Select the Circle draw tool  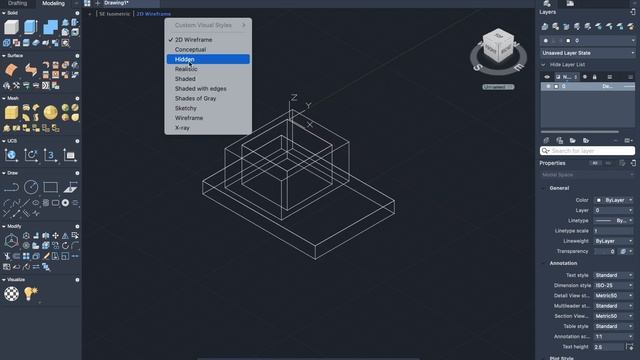click(x=31, y=187)
